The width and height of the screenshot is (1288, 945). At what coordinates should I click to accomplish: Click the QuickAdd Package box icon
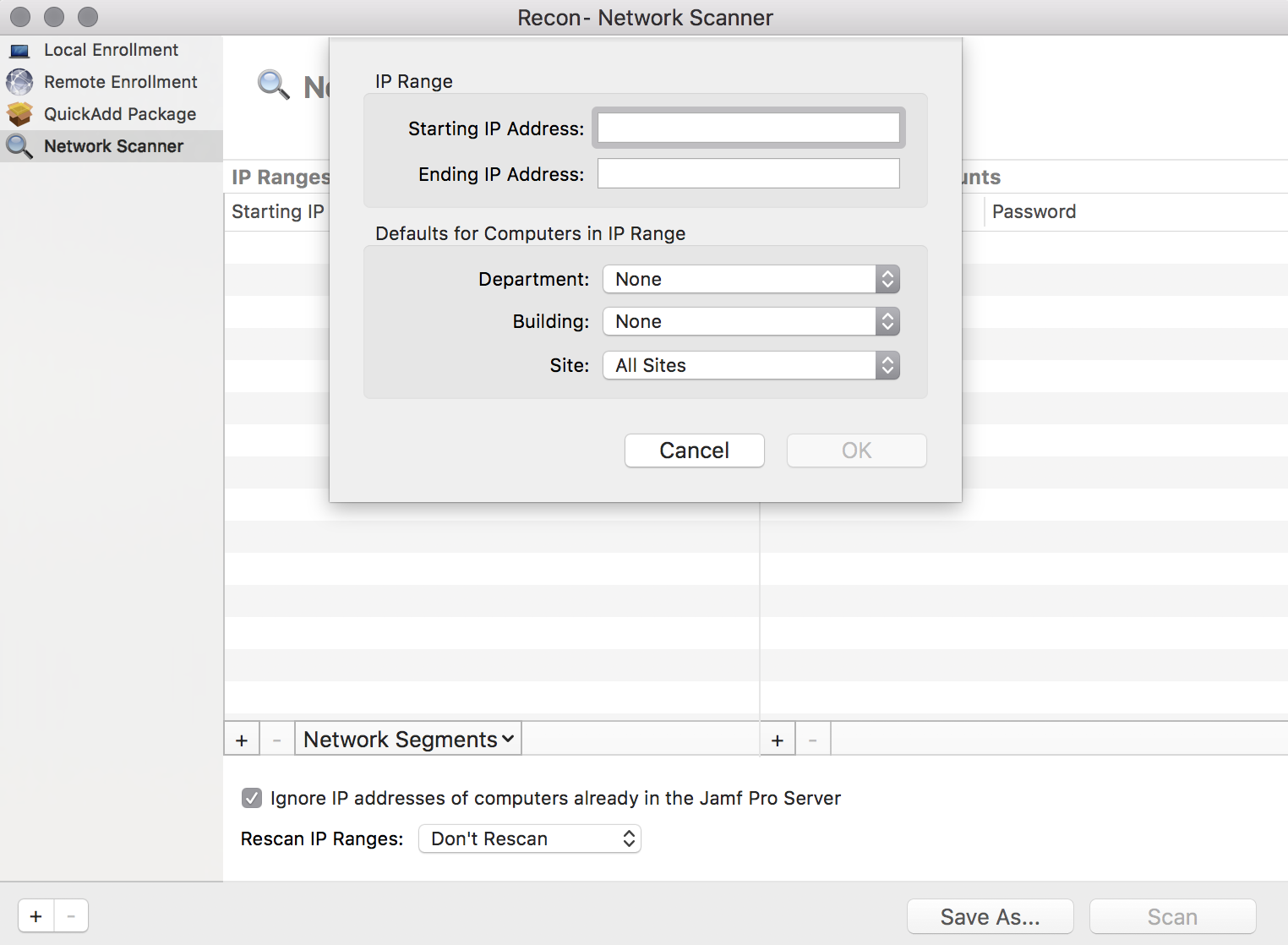click(19, 114)
